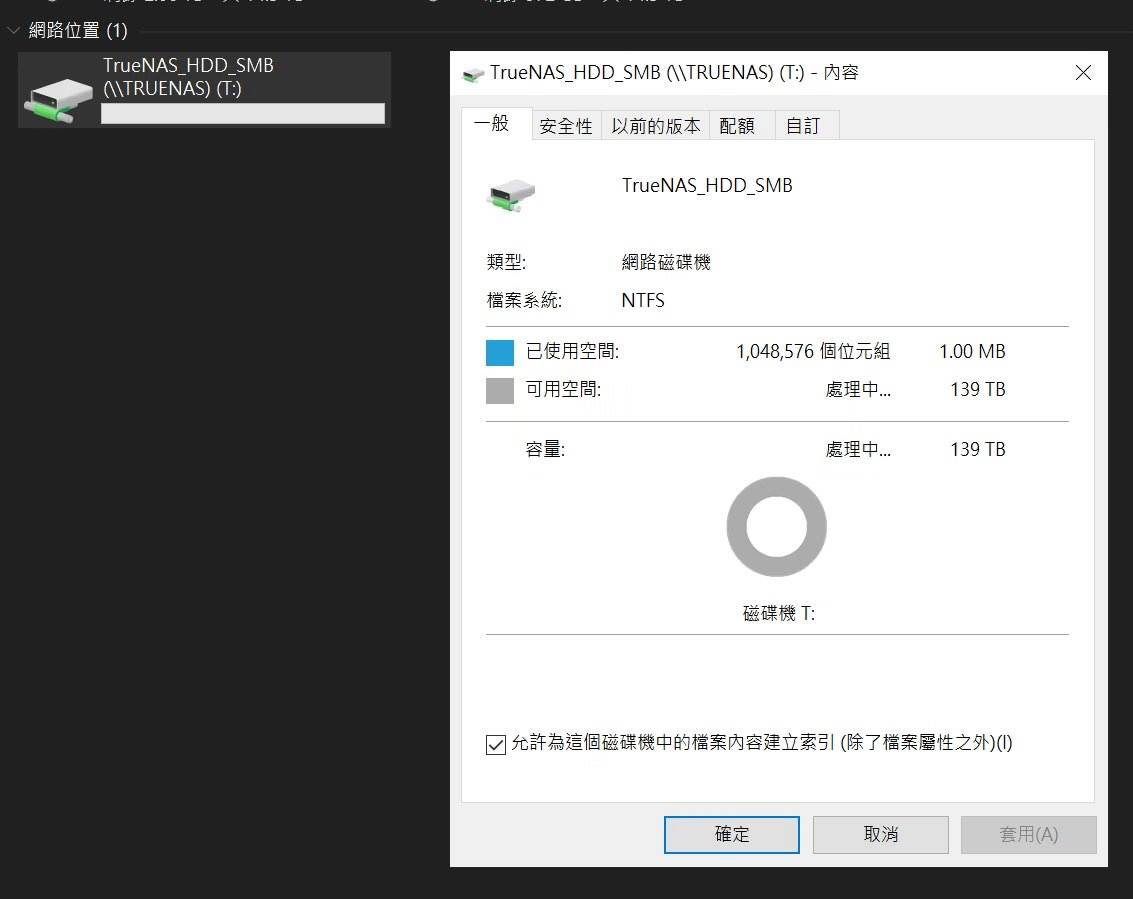The width and height of the screenshot is (1133, 899).
Task: Click the 網路磁碟機 type value
Action: [x=665, y=262]
